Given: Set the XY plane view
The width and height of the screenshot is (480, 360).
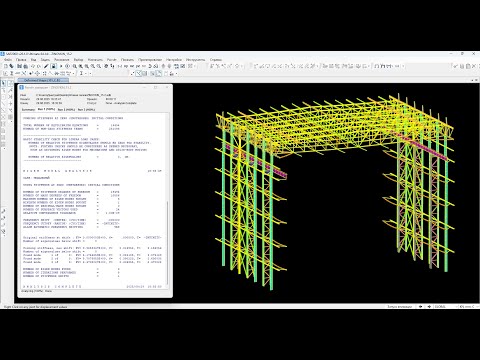Looking at the screenshot, I should pyautogui.click(x=126, y=66).
